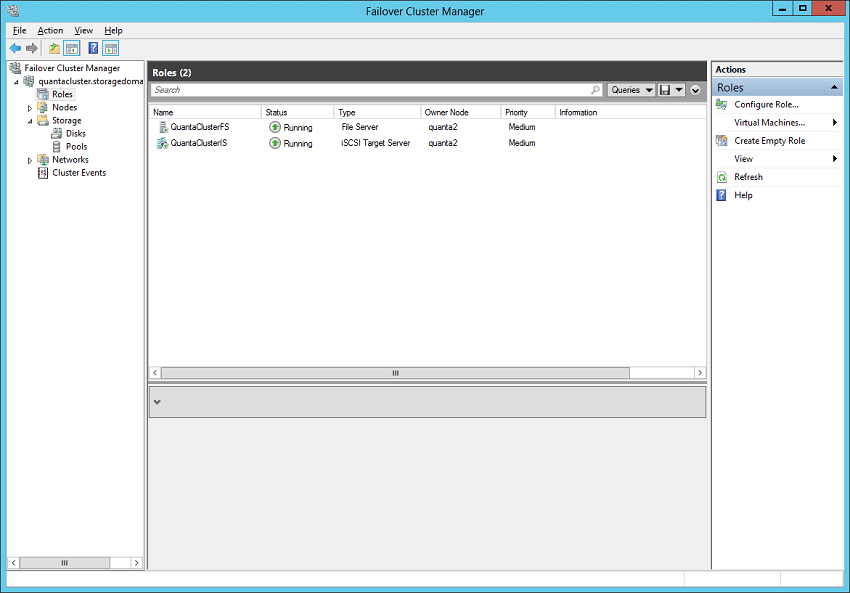
Task: Sort roles by Information column header
Action: 578,112
